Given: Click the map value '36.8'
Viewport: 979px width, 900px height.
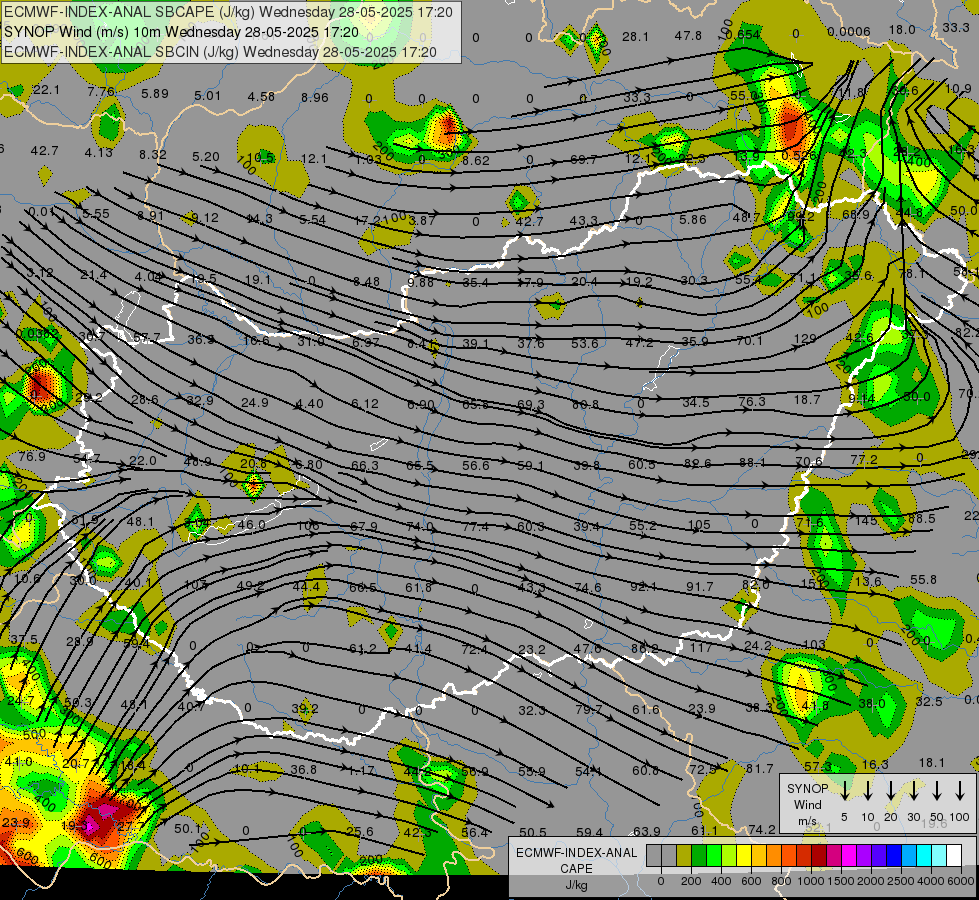Looking at the screenshot, I should coord(303,769).
